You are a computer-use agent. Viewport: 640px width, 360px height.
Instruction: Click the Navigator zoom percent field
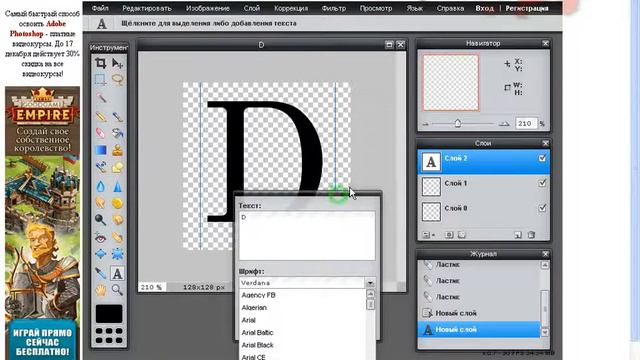[526, 123]
